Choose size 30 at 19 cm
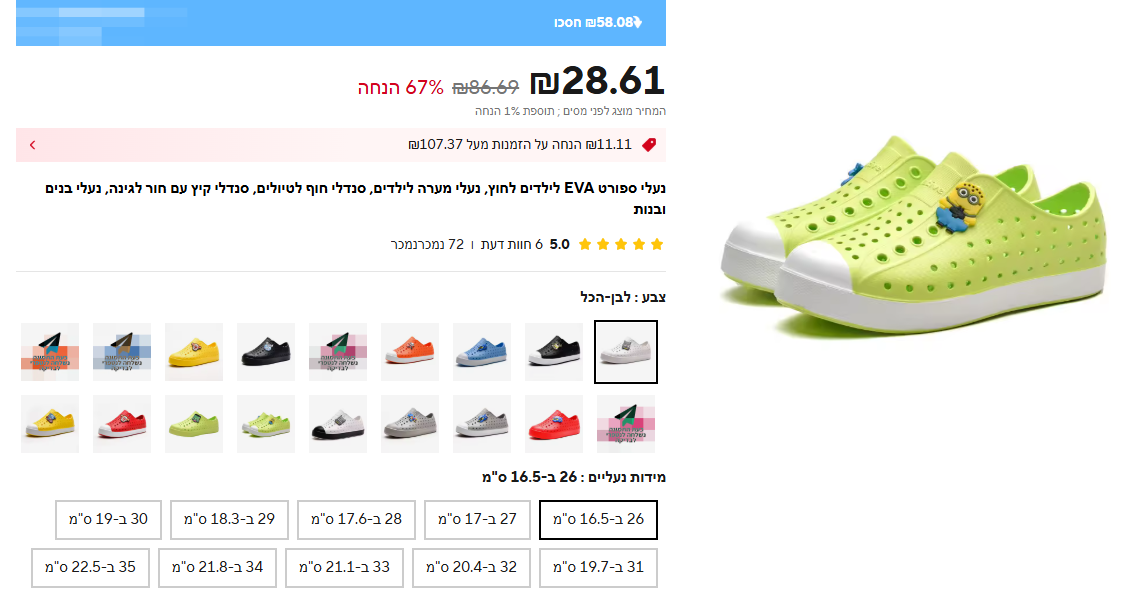1148x606 pixels. 108,520
